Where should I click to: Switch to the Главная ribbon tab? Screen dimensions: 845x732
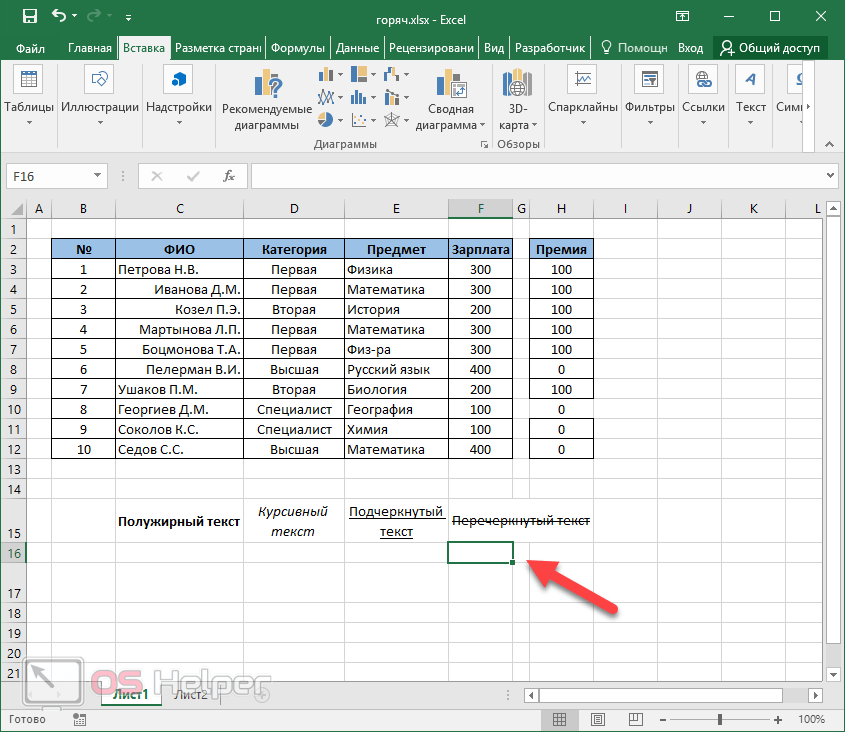click(90, 47)
